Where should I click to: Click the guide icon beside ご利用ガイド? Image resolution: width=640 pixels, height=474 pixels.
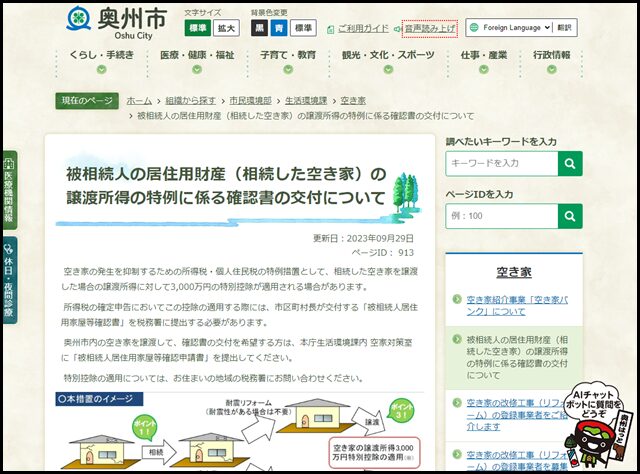point(331,29)
